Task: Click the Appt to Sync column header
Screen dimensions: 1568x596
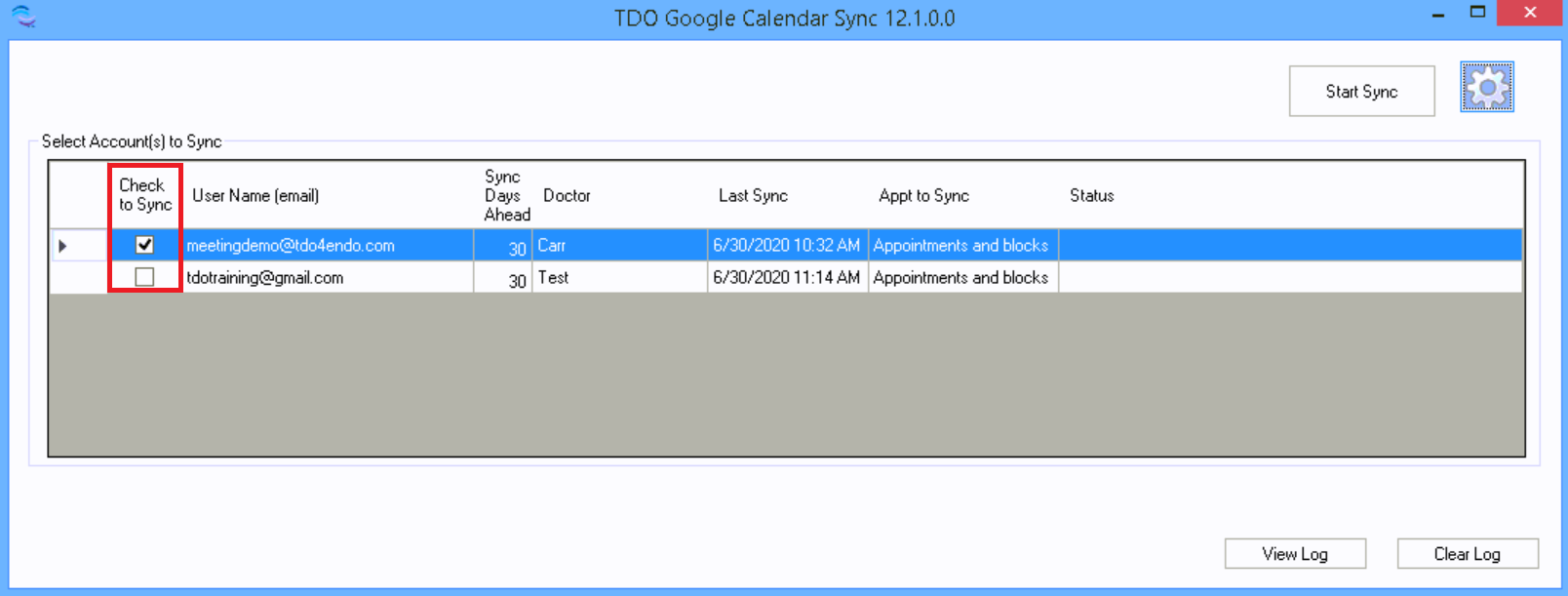Action: pyautogui.click(x=923, y=196)
